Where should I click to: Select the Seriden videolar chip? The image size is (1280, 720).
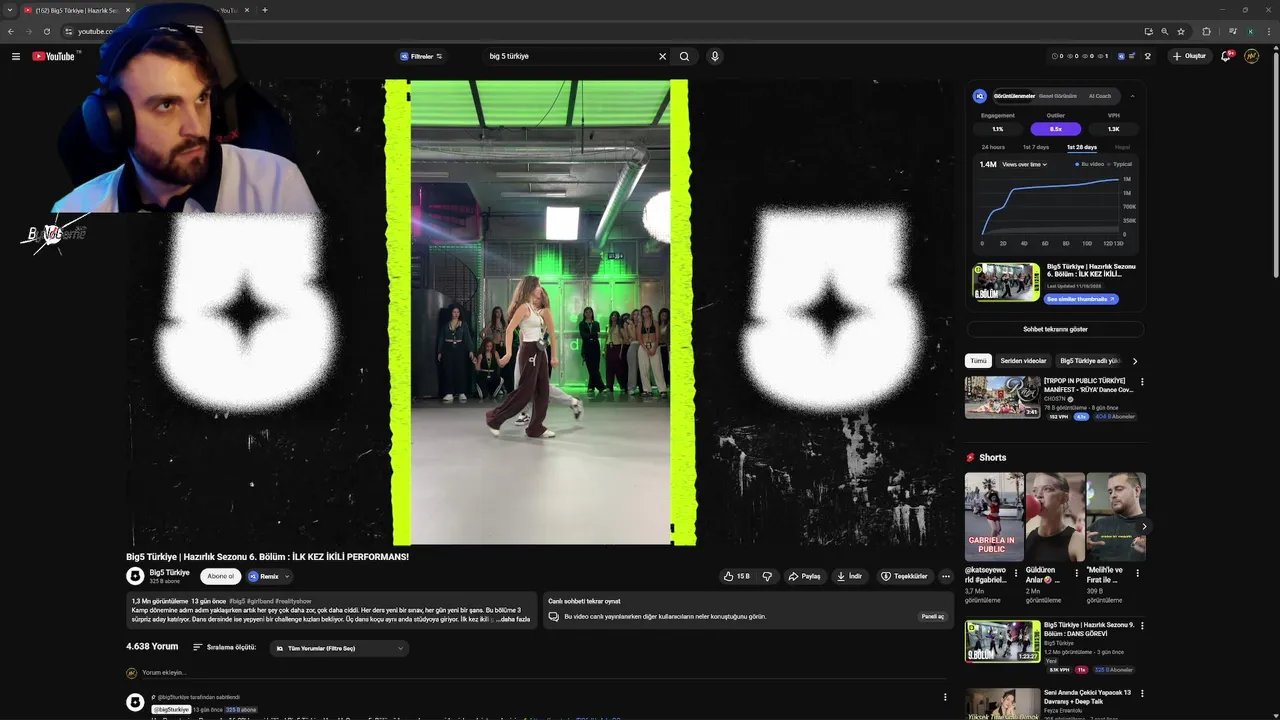1023,361
